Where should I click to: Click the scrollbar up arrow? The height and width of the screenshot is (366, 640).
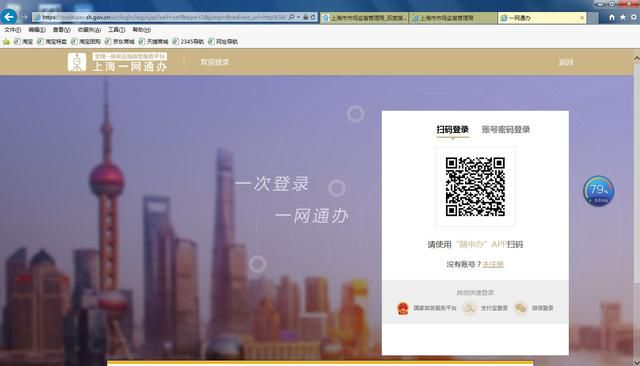[636, 58]
